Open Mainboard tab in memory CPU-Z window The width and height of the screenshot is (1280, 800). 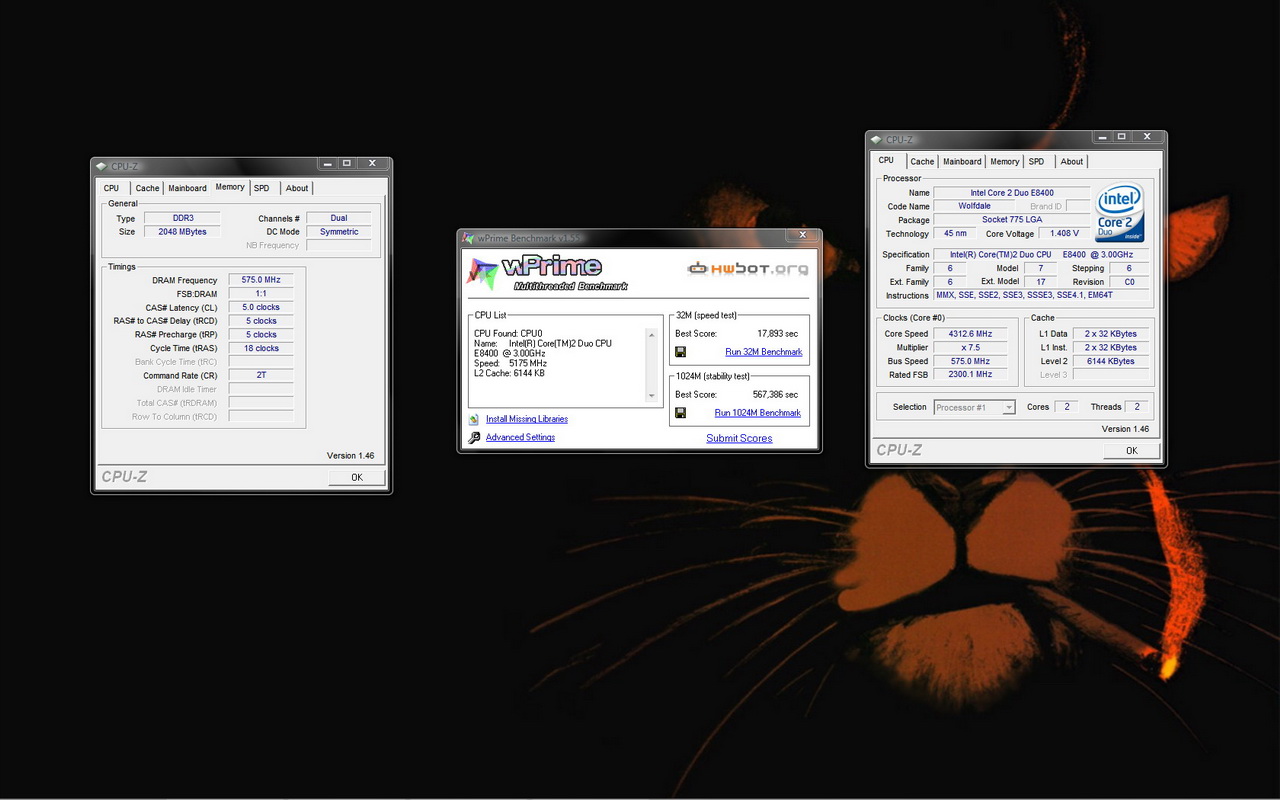[187, 188]
